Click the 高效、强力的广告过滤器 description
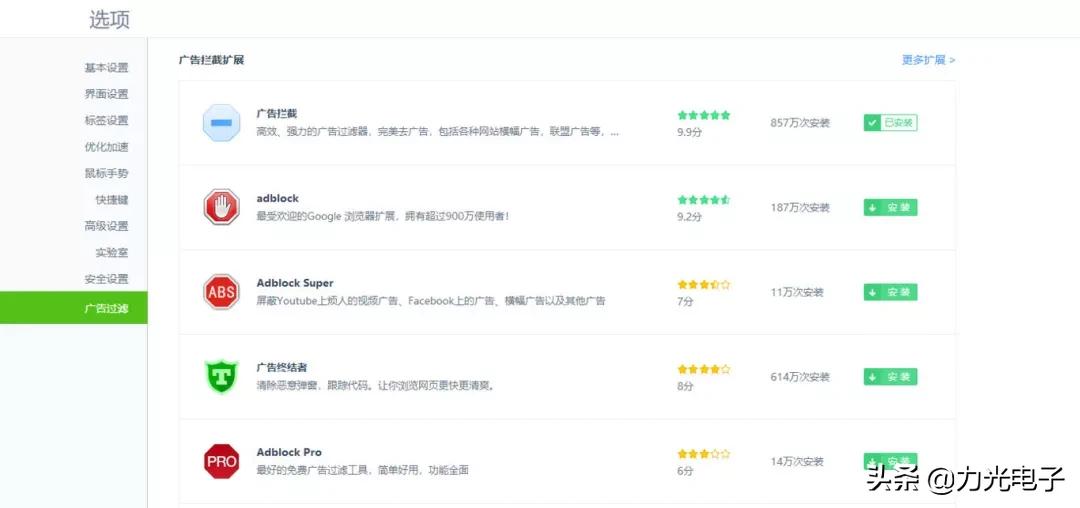The width and height of the screenshot is (1080, 508). (437, 131)
